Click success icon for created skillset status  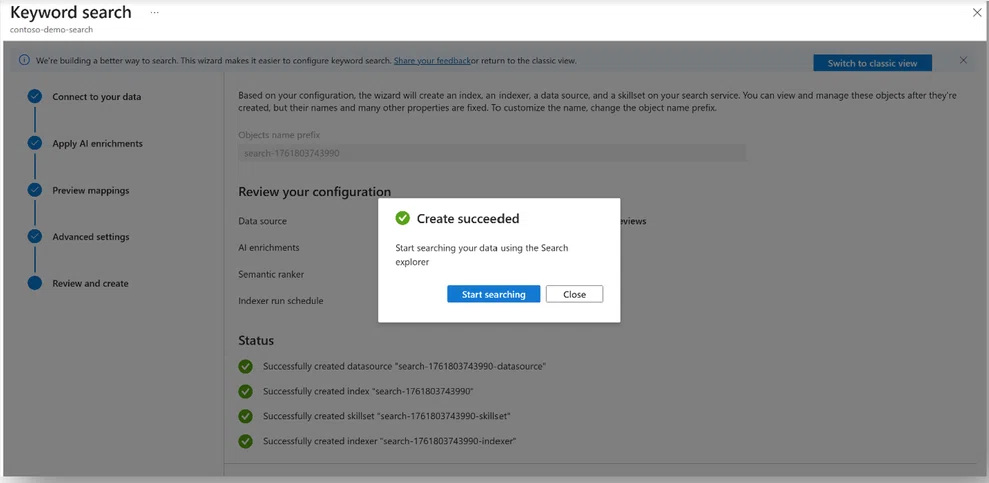pos(245,416)
